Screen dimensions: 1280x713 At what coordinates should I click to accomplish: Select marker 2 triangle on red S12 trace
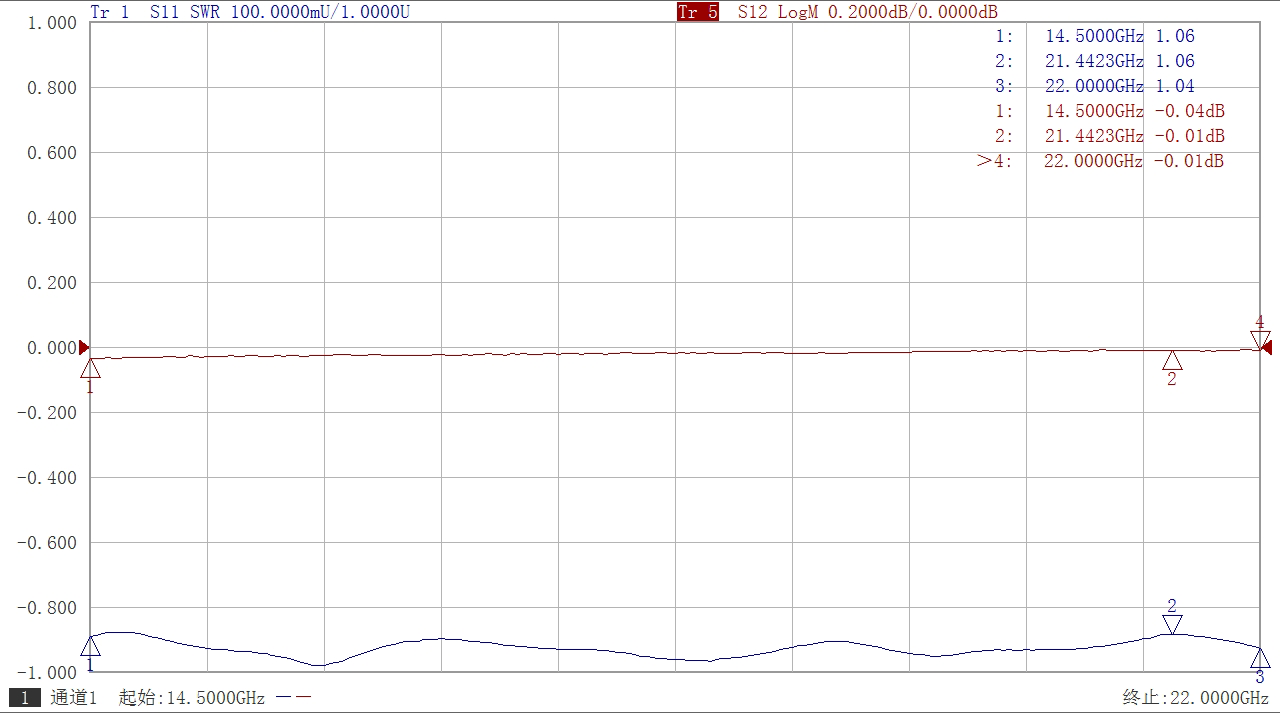coord(1172,360)
